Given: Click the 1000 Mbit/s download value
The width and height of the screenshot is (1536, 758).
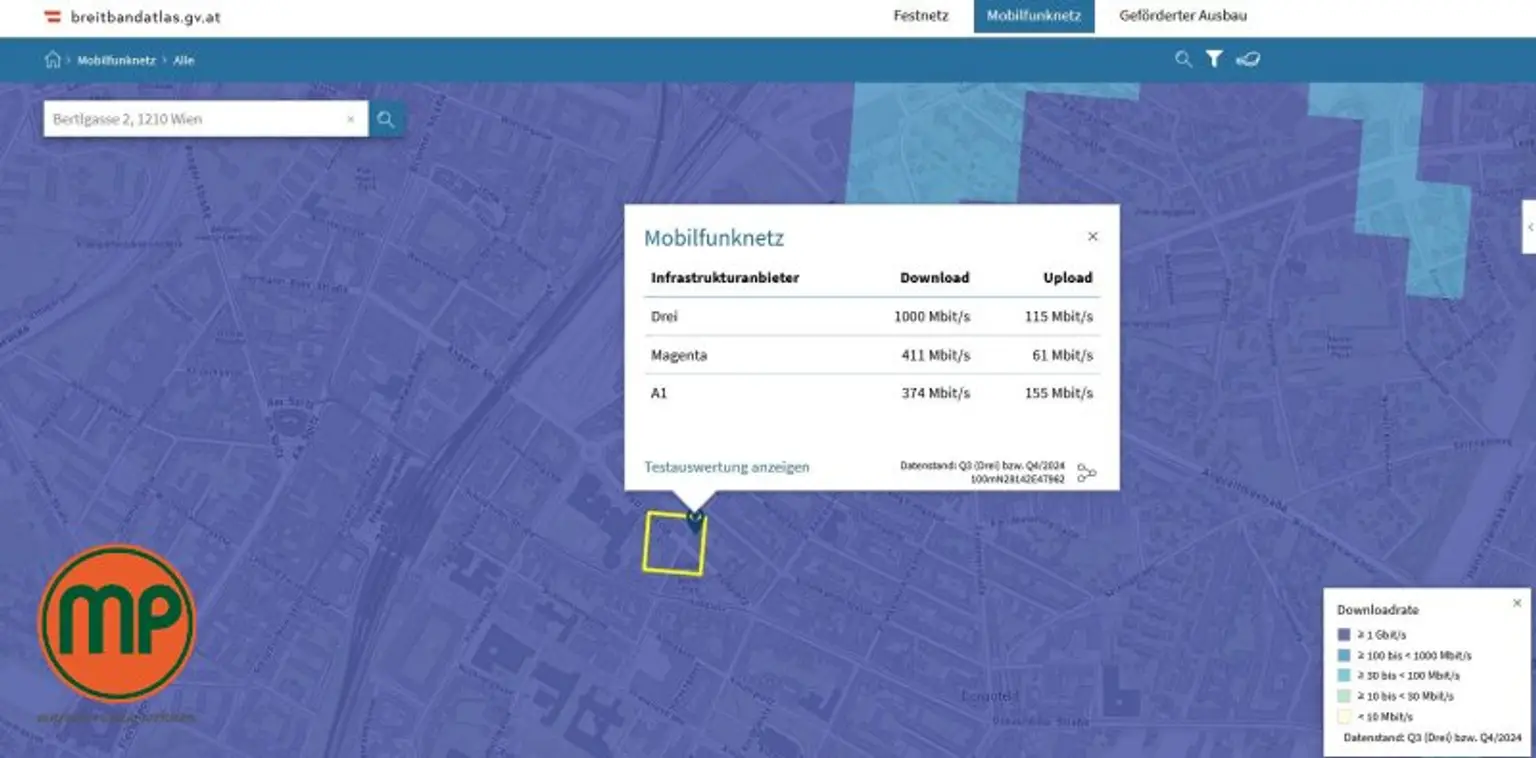Looking at the screenshot, I should point(932,316).
